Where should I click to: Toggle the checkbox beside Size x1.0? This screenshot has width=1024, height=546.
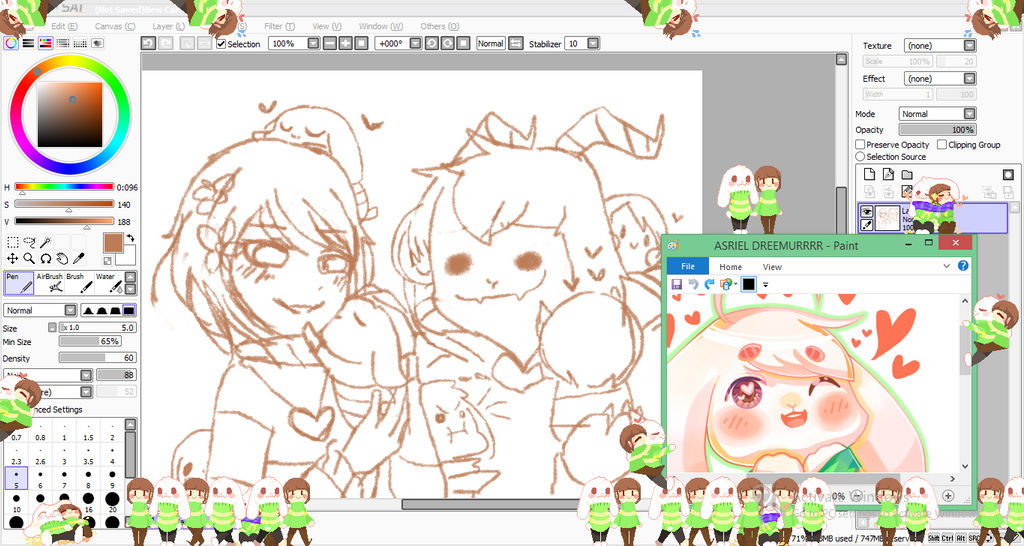(x=52, y=327)
